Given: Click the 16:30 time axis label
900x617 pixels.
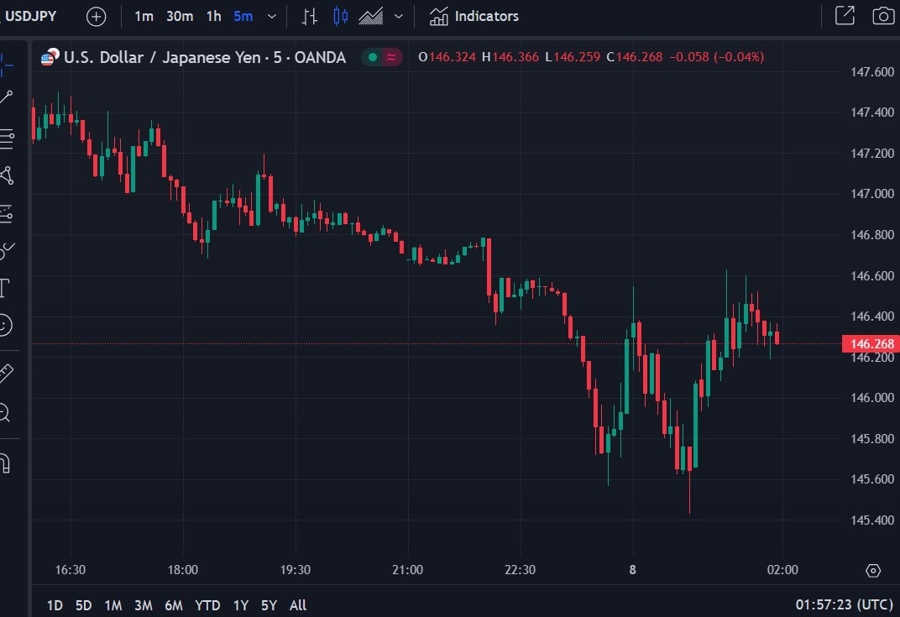Looking at the screenshot, I should [70, 570].
